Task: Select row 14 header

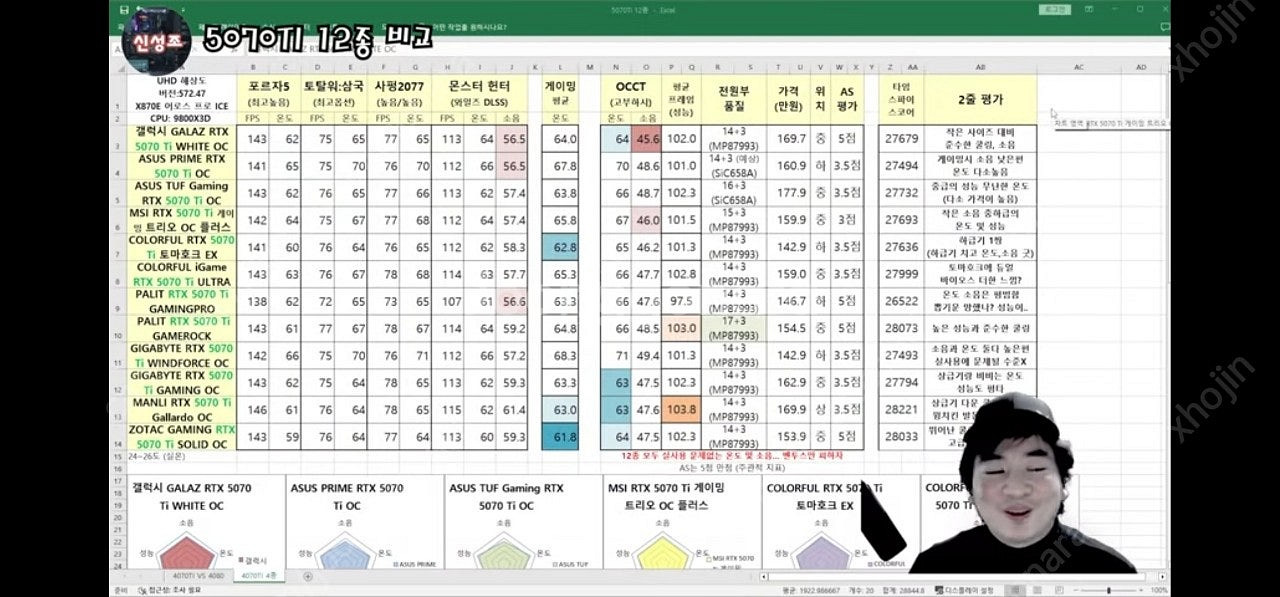Action: pos(118,437)
